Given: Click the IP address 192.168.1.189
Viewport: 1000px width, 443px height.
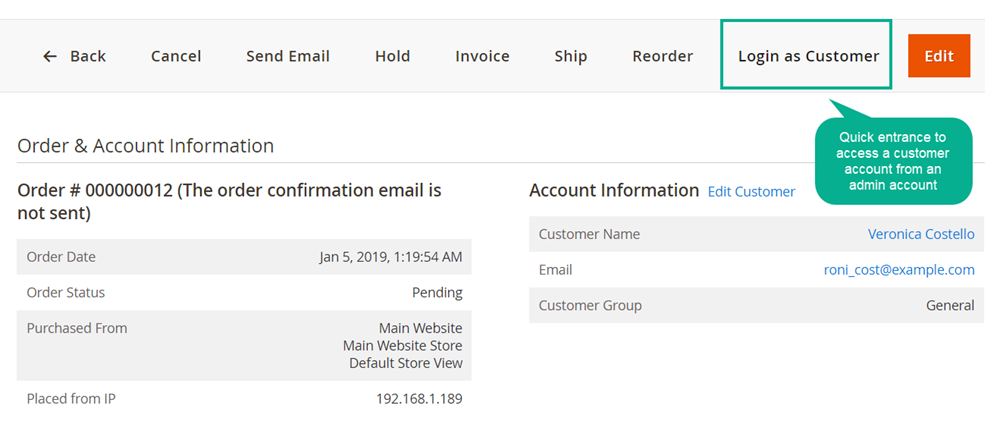Looking at the screenshot, I should point(419,399).
